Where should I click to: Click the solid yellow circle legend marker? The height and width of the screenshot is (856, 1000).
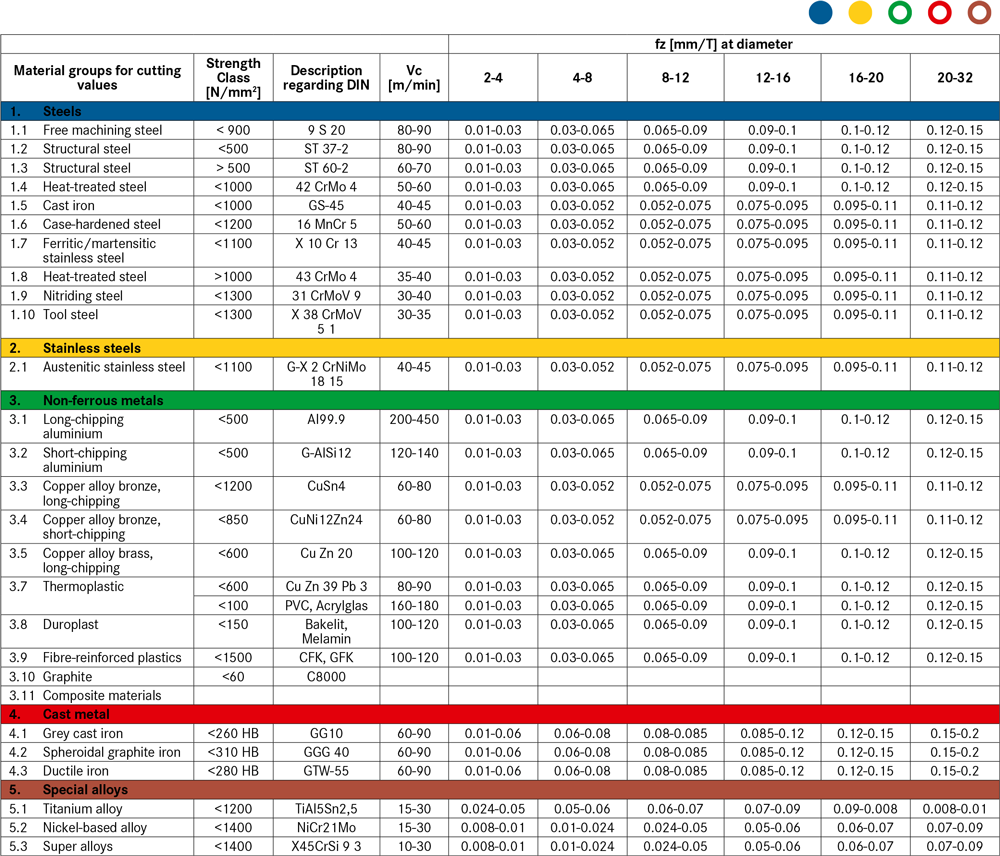point(860,13)
